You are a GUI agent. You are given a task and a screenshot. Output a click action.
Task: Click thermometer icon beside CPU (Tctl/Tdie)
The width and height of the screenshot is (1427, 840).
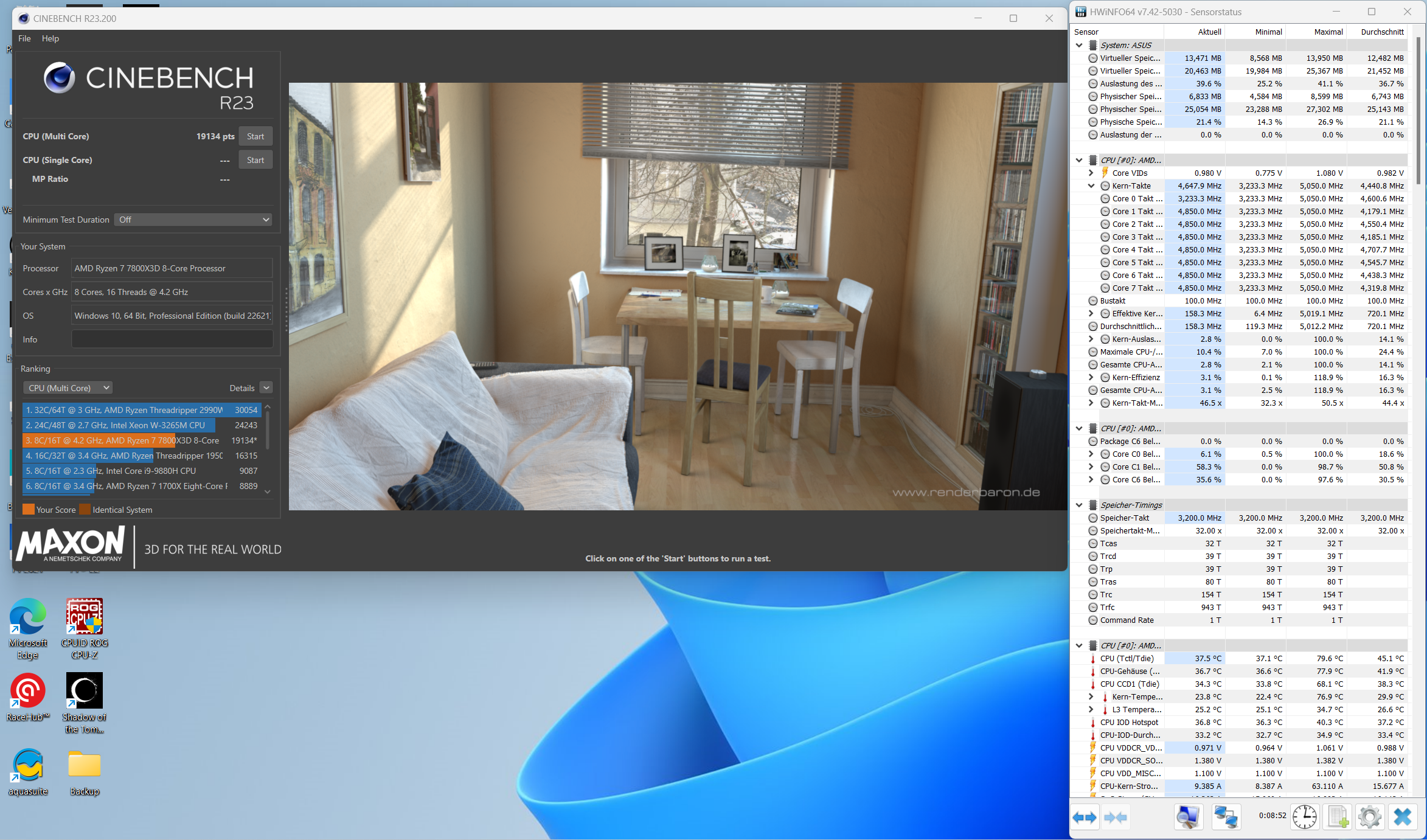pyautogui.click(x=1093, y=658)
